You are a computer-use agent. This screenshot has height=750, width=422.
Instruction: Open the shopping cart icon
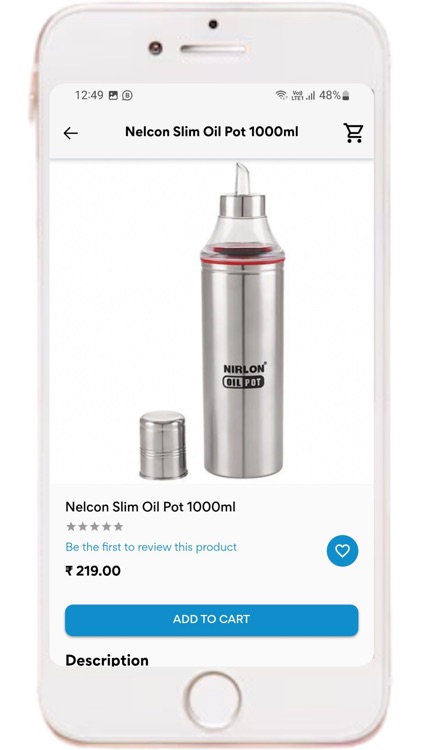pyautogui.click(x=353, y=132)
